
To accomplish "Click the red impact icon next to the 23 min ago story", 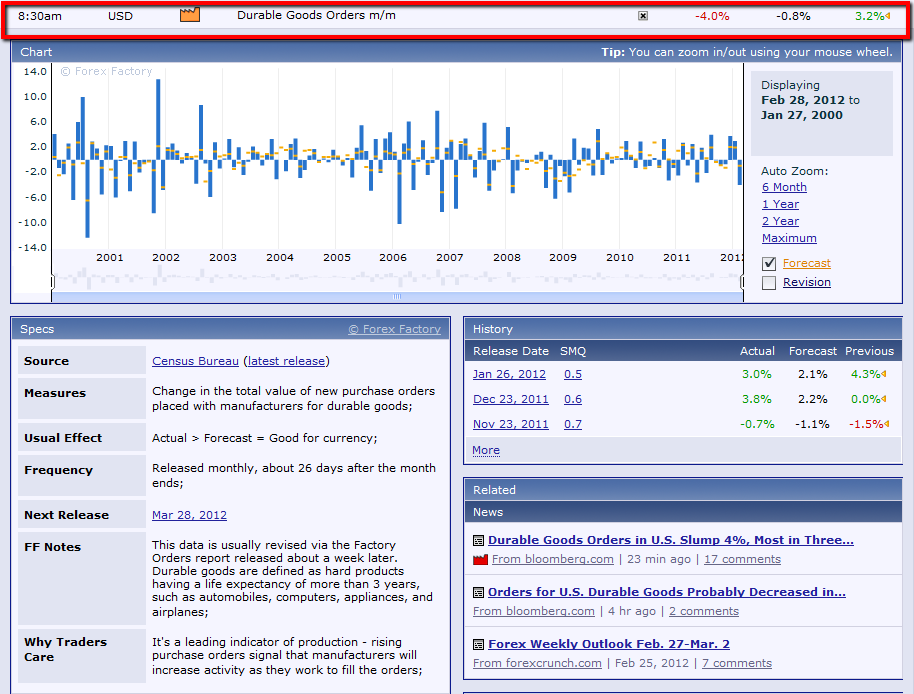I will coord(480,560).
